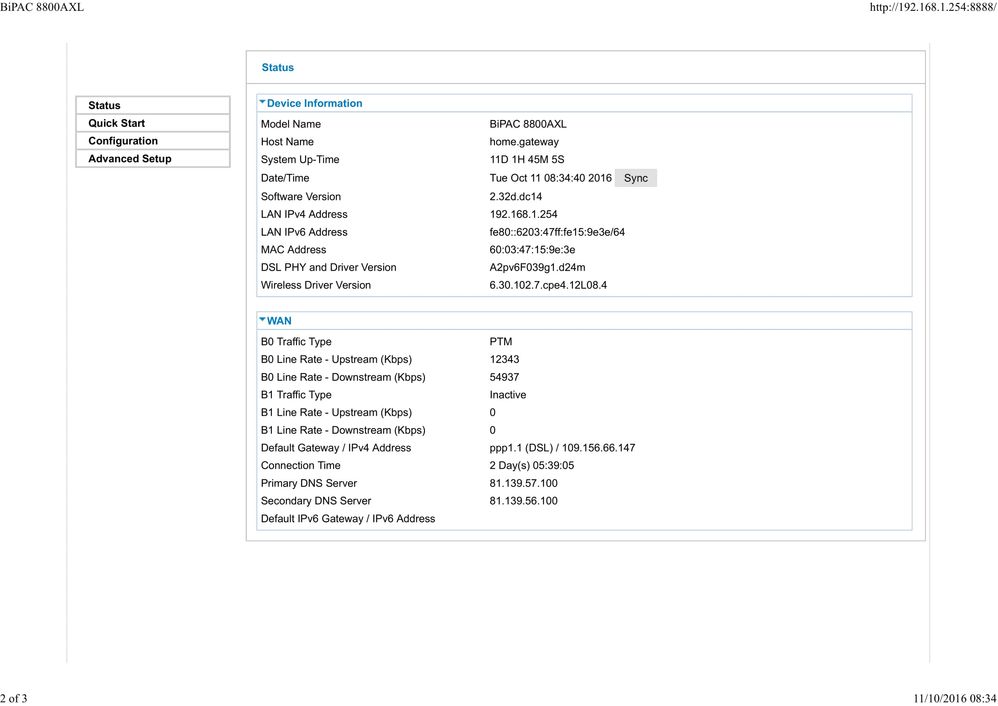Click the BiPAC 8800AXL page header title

[42, 7]
